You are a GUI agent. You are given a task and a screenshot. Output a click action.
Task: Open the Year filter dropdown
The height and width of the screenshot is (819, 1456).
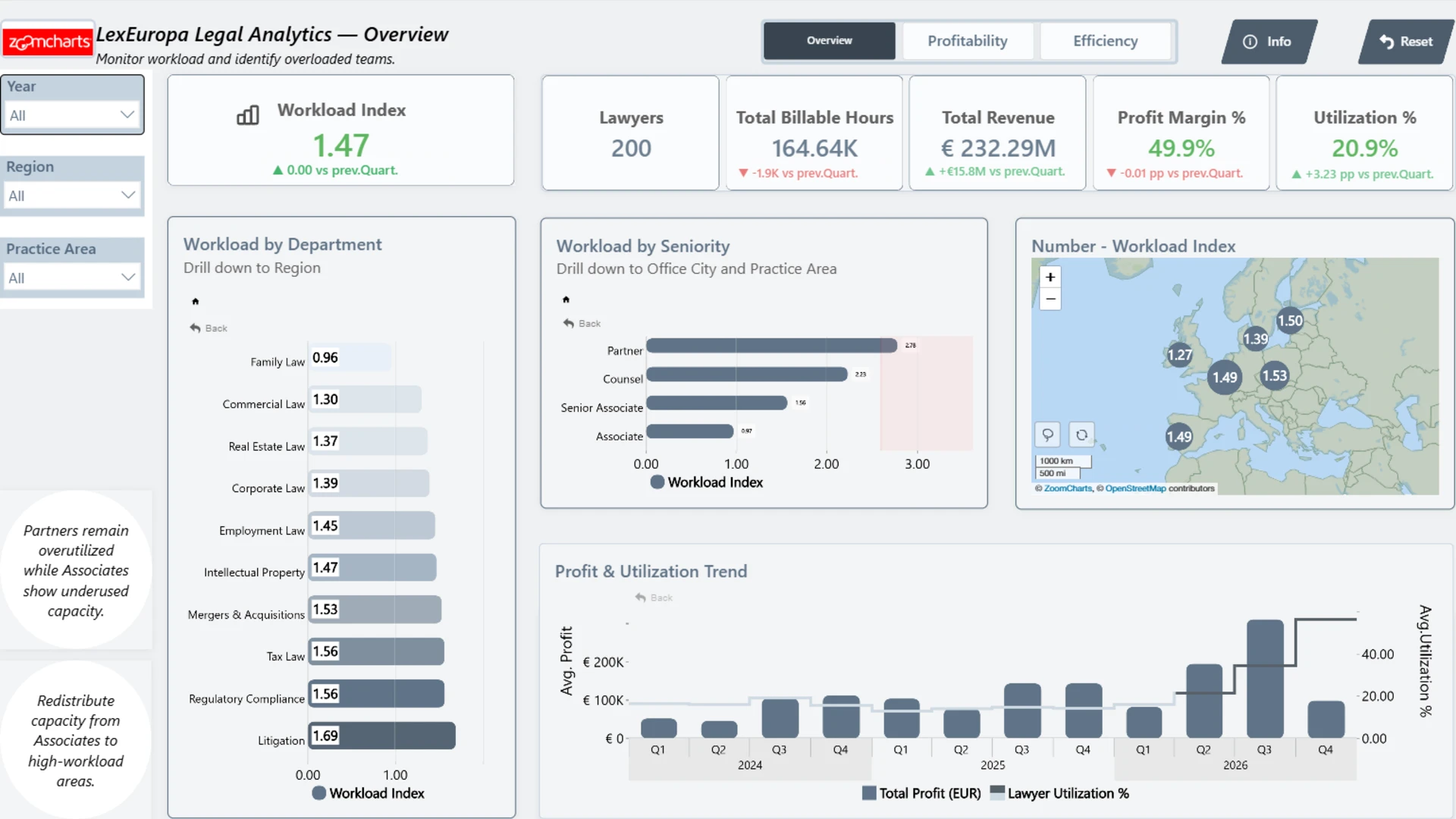[x=72, y=115]
